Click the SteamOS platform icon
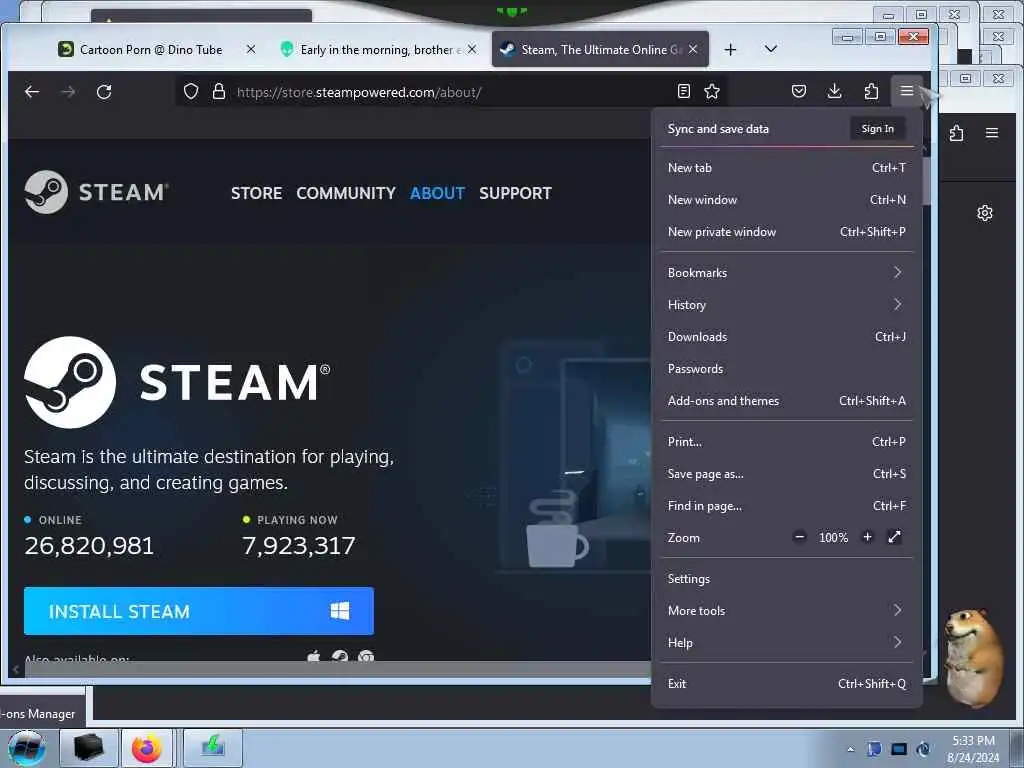The image size is (1024, 768). coord(340,656)
